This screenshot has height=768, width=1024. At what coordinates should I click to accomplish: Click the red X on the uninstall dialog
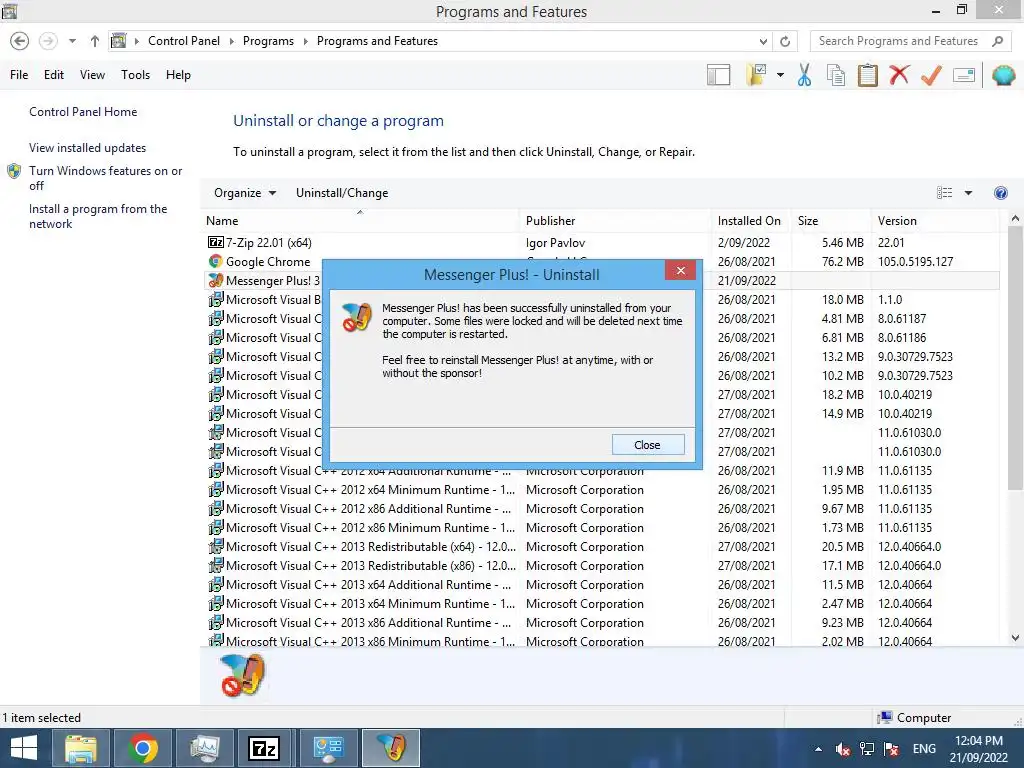coord(680,270)
